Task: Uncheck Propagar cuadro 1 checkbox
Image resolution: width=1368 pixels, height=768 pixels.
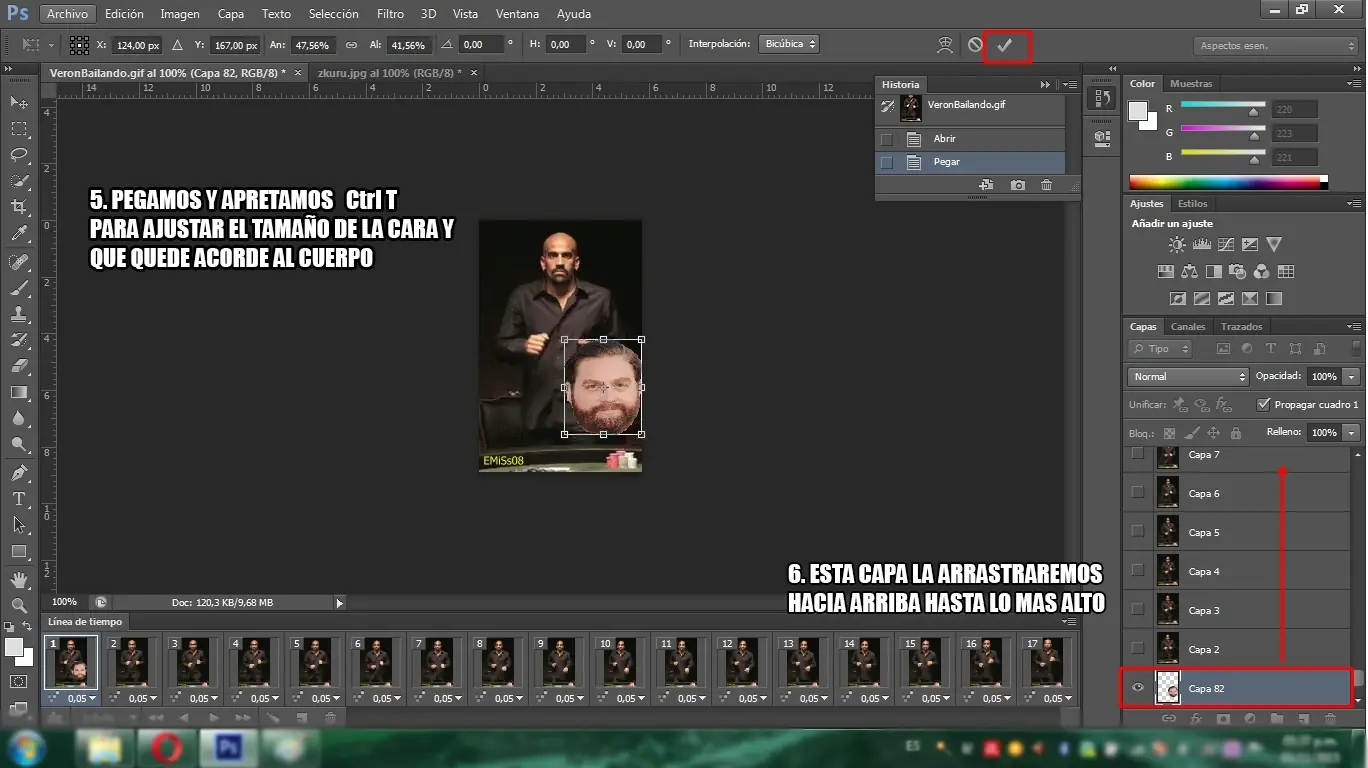Action: click(x=1264, y=404)
